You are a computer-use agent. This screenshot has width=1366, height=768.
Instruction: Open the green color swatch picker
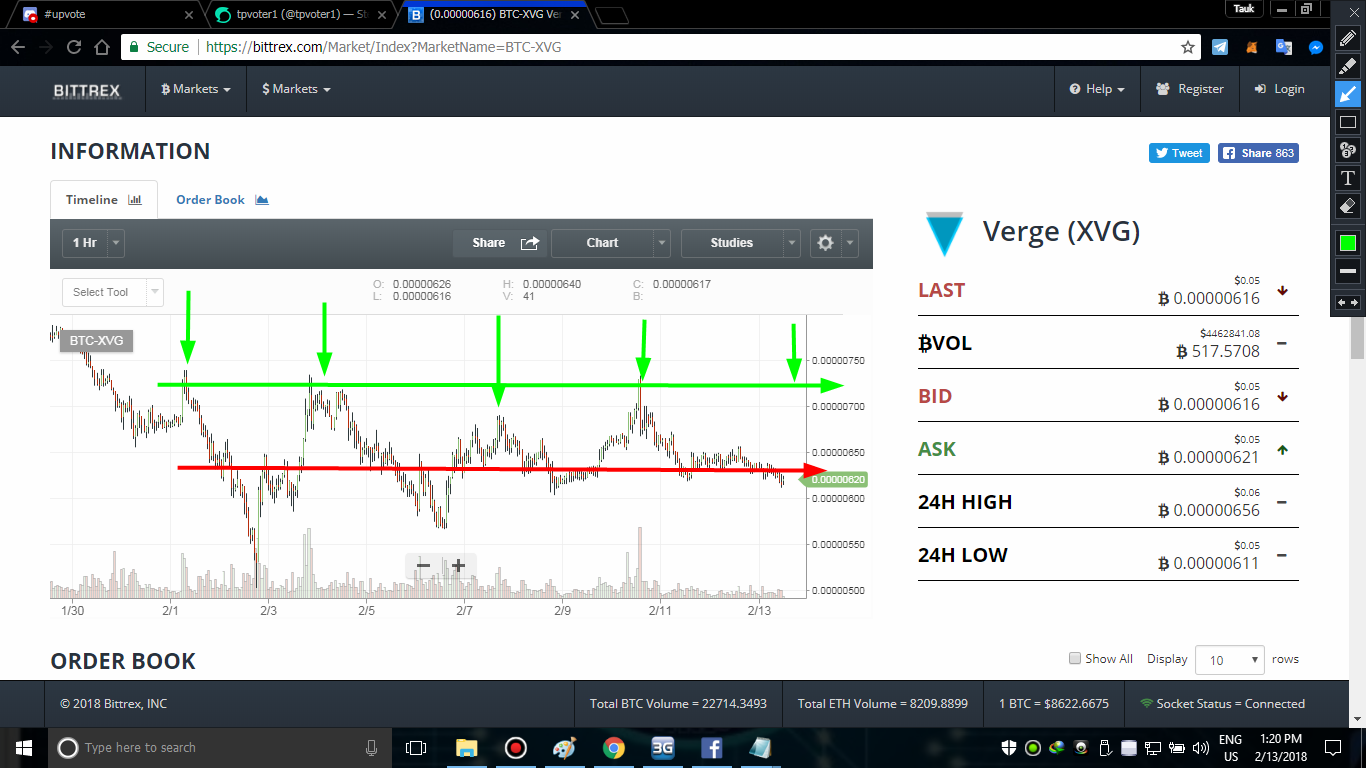coord(1348,242)
